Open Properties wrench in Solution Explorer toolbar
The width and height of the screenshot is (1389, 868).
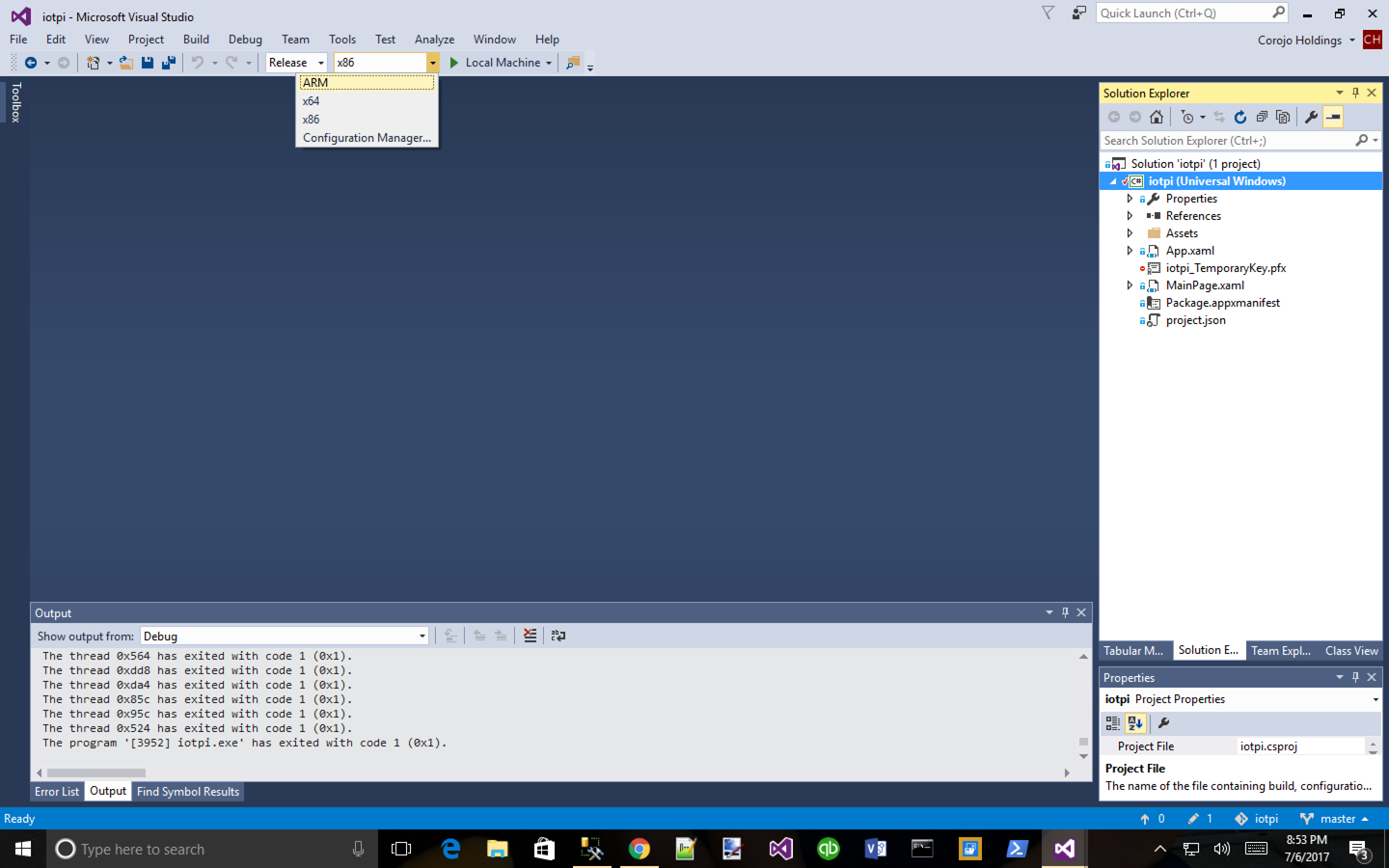(x=1311, y=117)
